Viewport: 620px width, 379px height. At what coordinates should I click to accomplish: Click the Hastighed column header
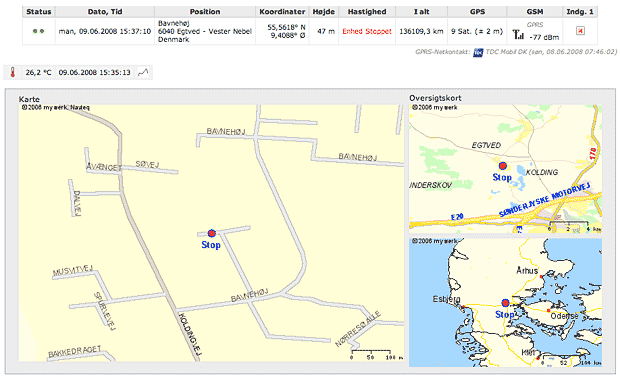[367, 12]
